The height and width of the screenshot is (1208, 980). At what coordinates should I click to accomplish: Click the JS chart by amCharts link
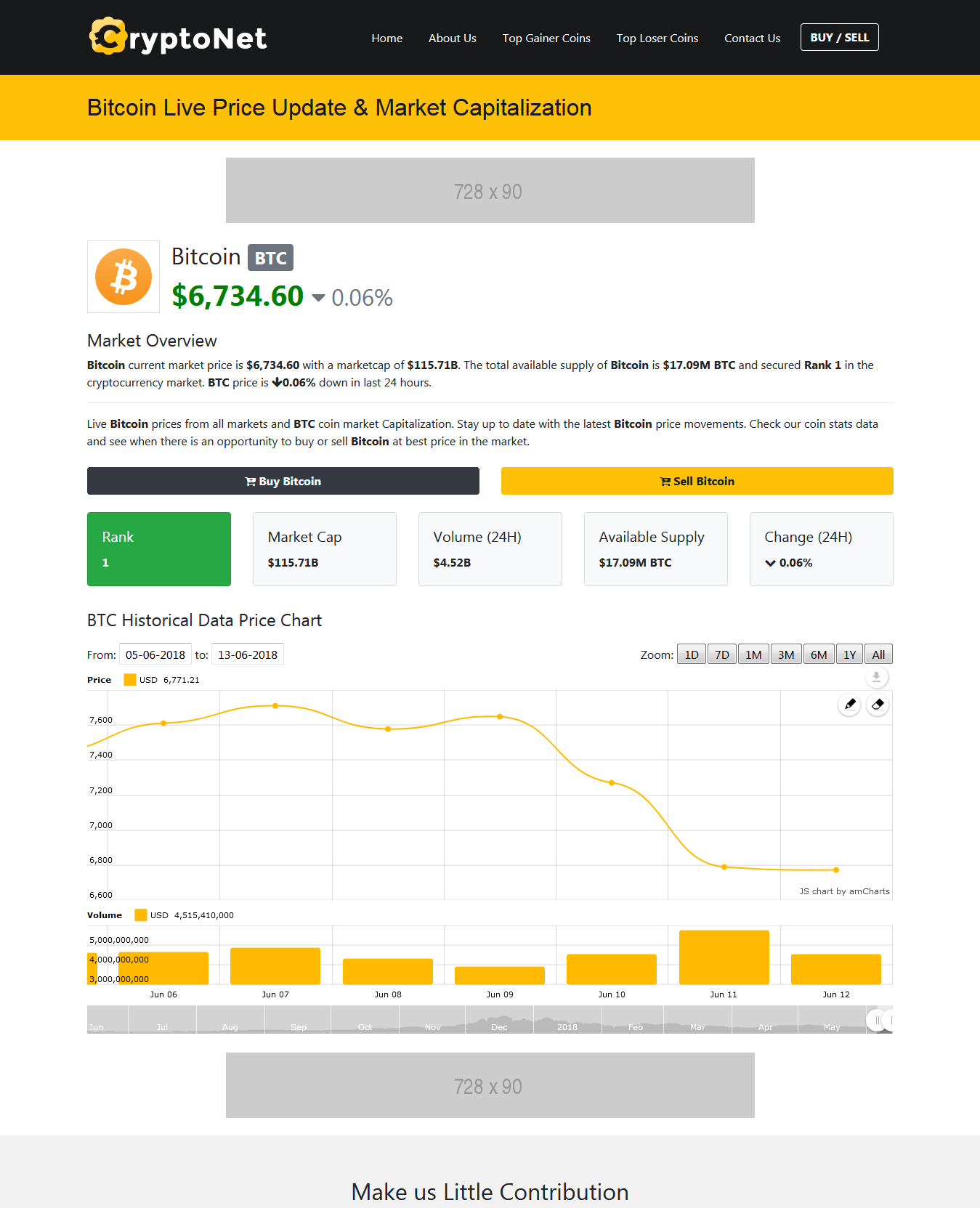coord(844,891)
